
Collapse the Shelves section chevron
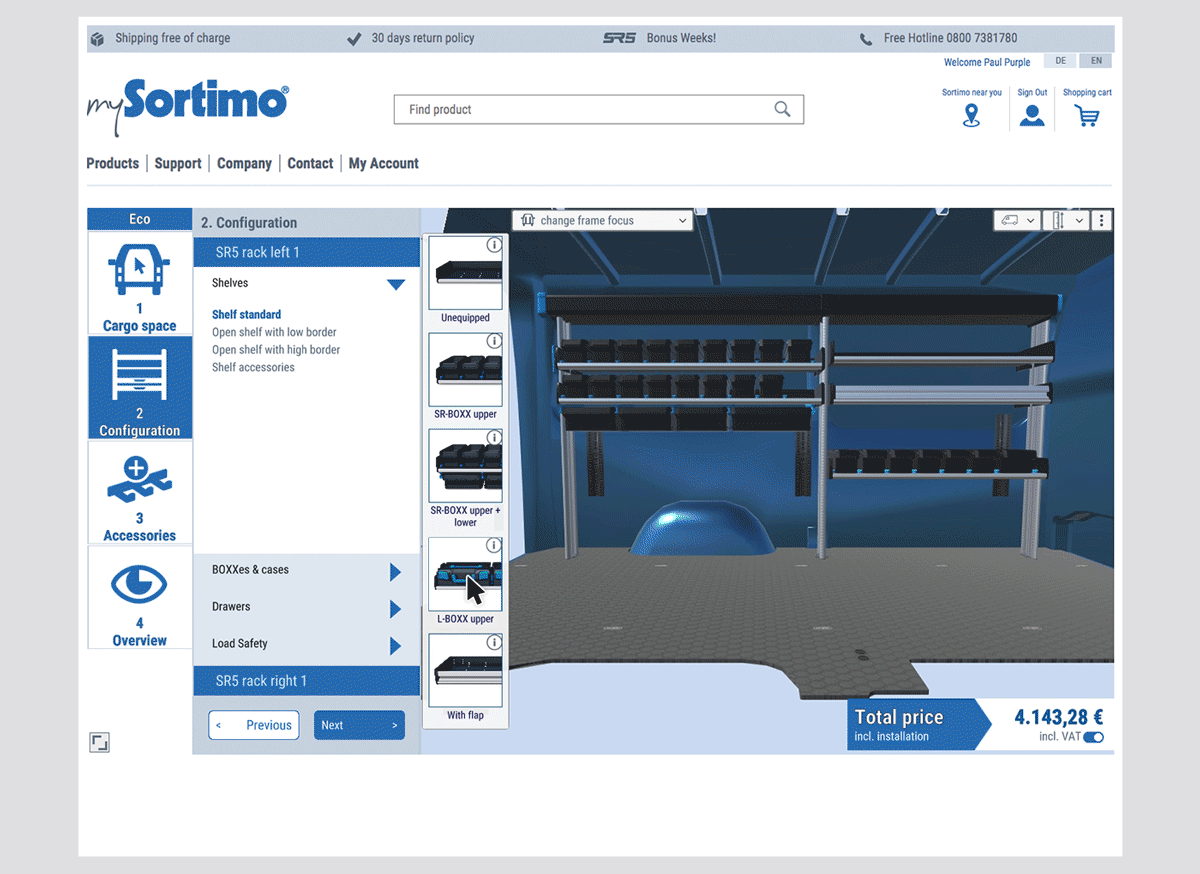click(397, 284)
